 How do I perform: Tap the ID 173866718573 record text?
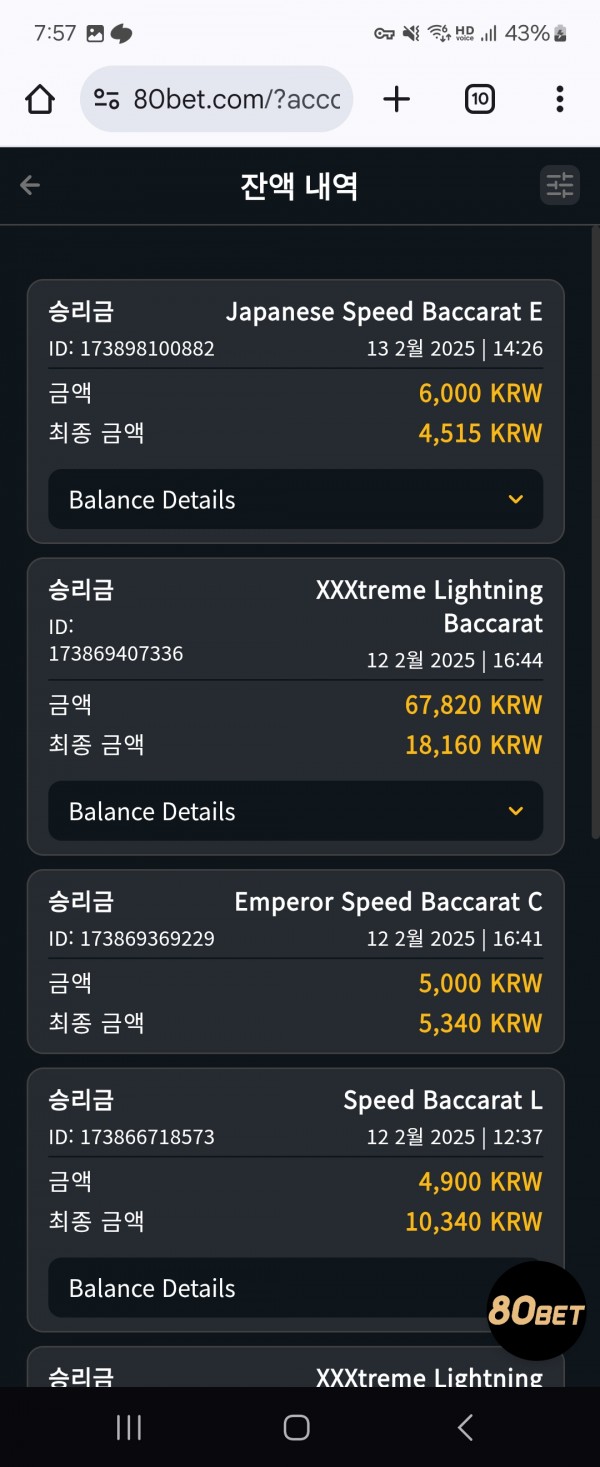click(x=131, y=1137)
